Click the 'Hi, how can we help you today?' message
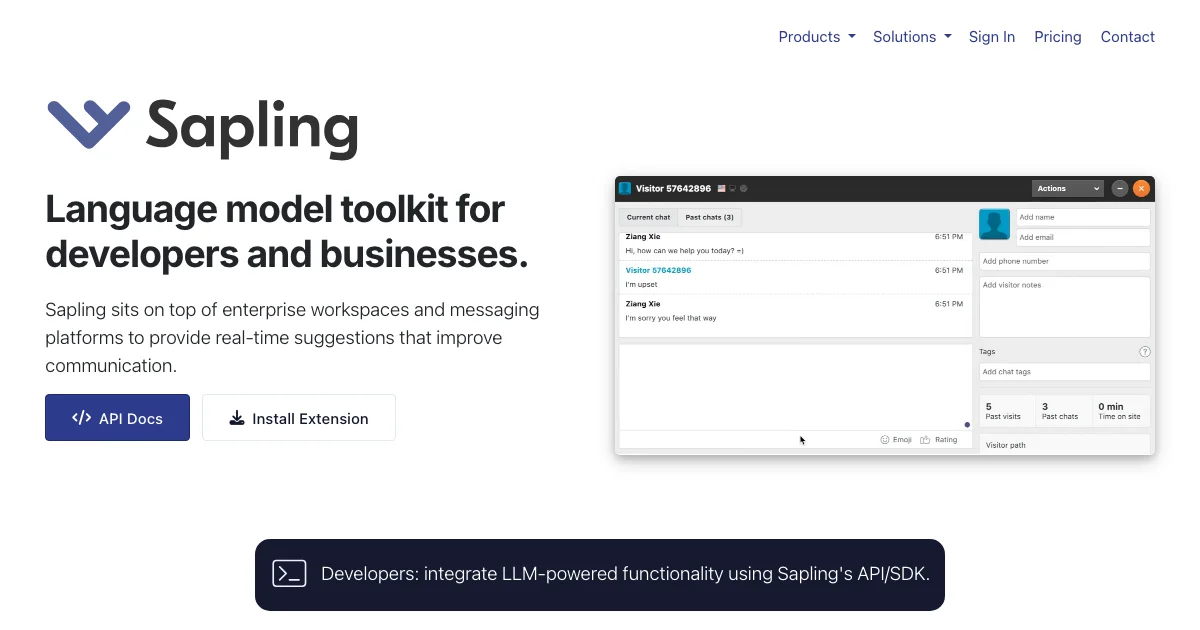This screenshot has width=1200, height=630. [685, 250]
